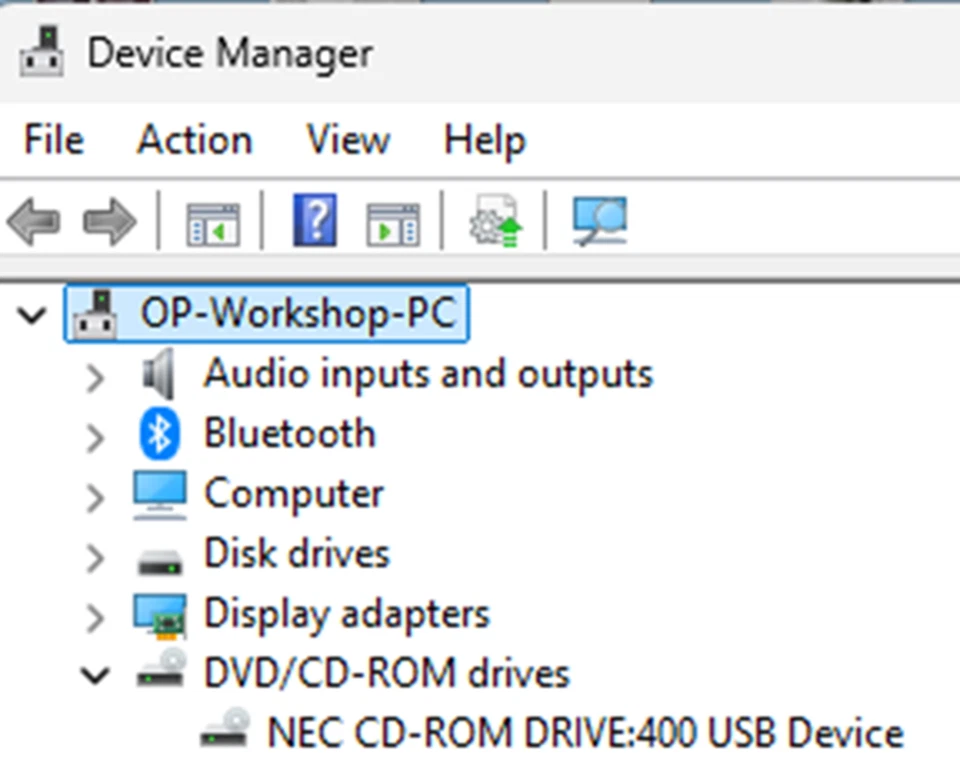Click the Display adapters graphics card icon
This screenshot has height=767, width=960.
point(160,614)
